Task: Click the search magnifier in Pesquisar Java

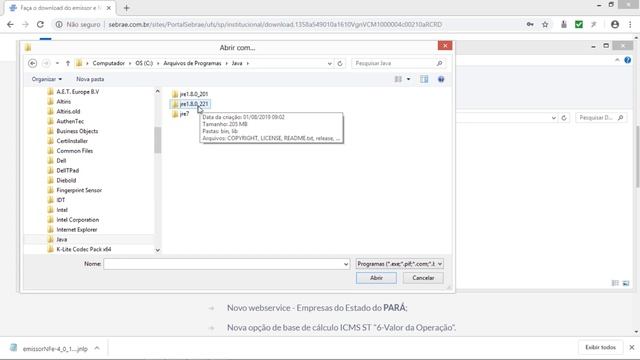Action: 439,63
